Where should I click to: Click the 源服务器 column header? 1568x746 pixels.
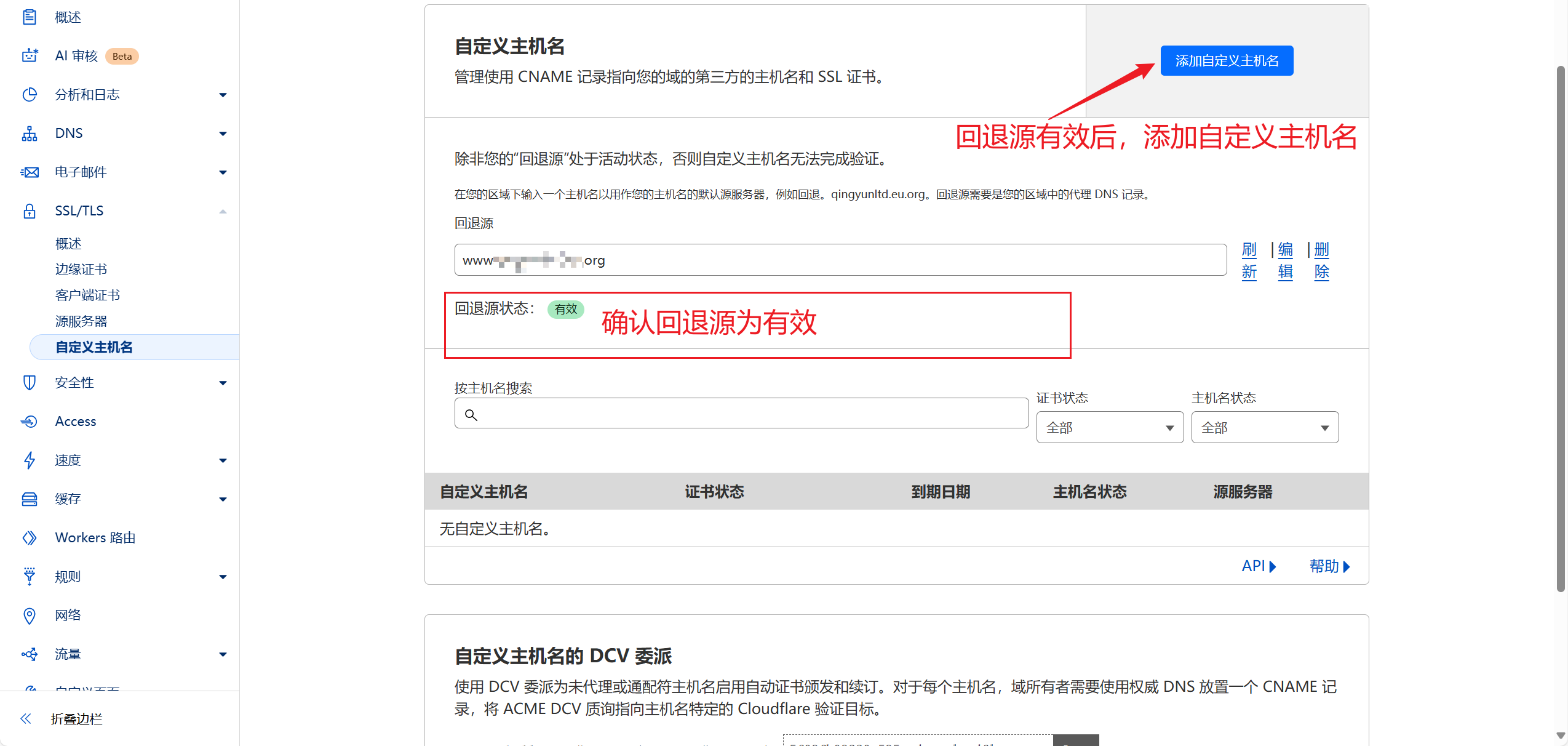pos(1243,492)
